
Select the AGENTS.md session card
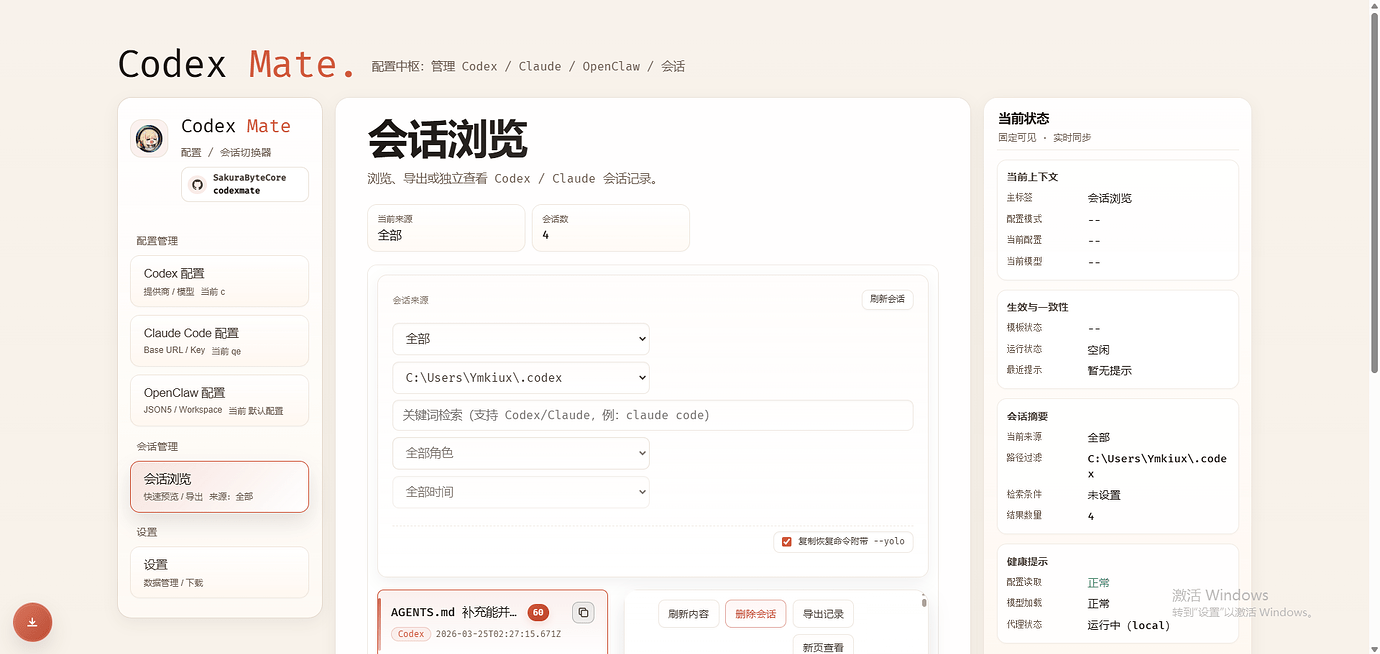point(492,622)
